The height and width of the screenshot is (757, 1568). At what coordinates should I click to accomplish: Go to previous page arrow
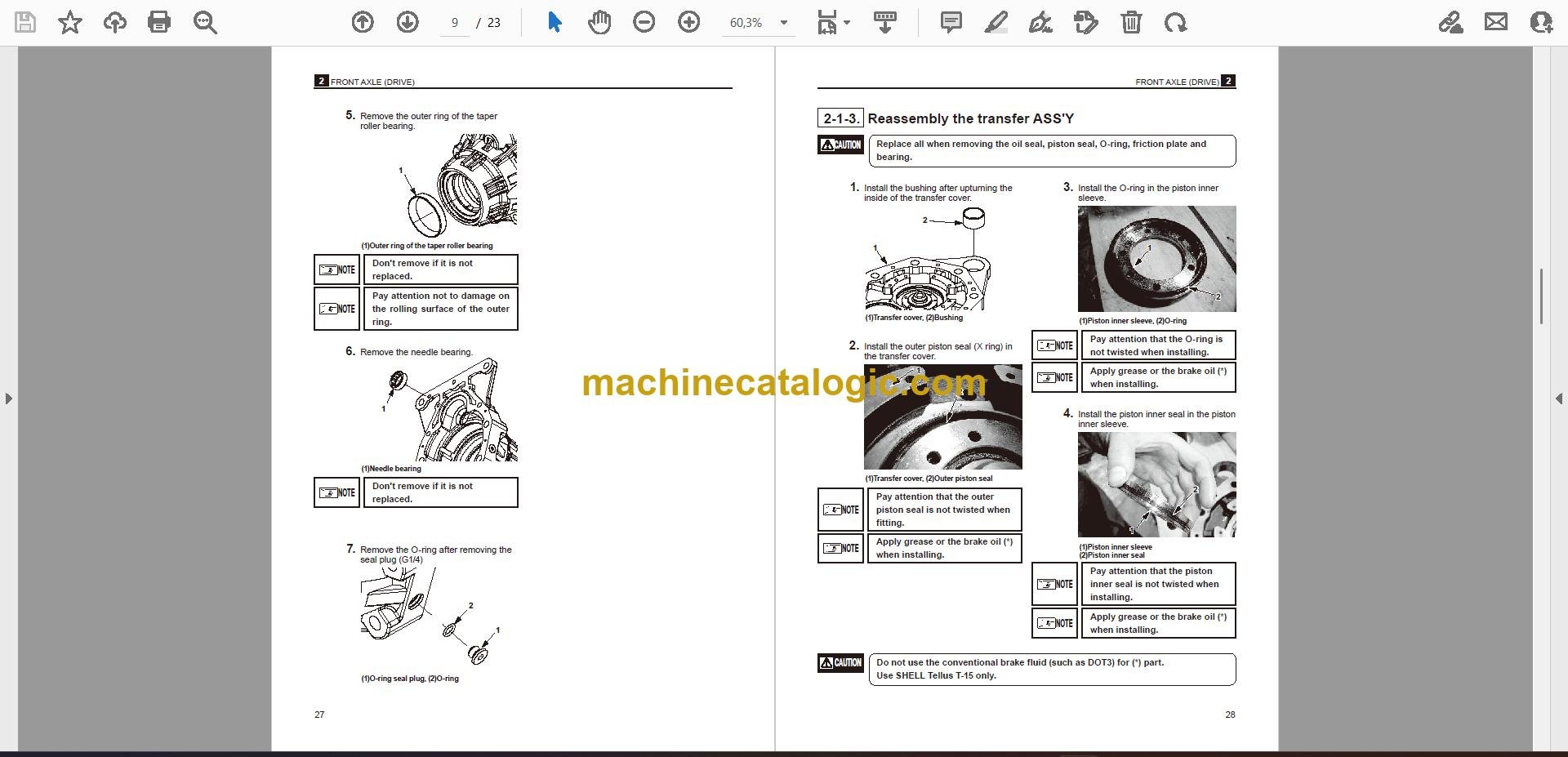(363, 22)
